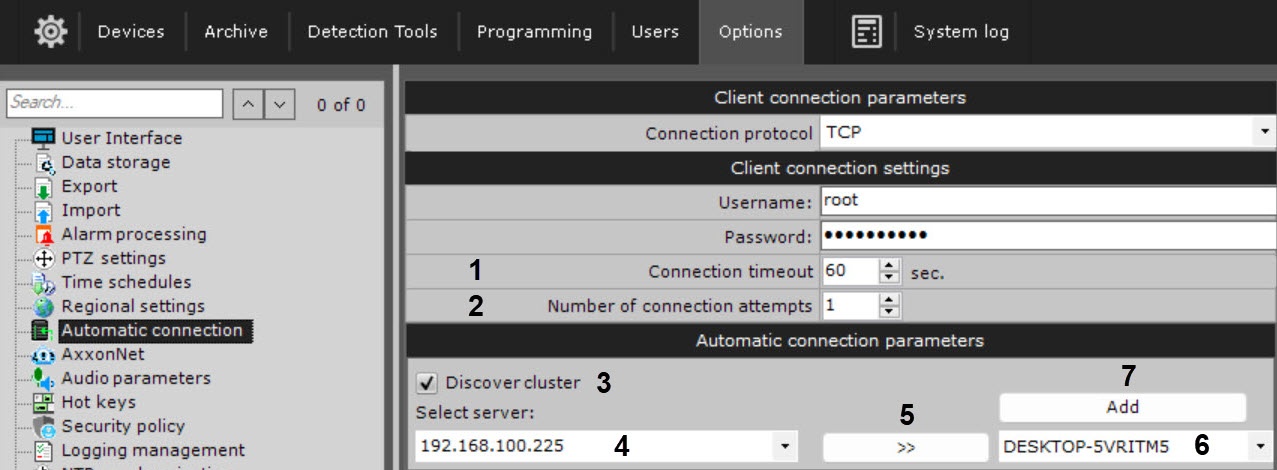Select the User Interface monitor icon
Image resolution: width=1277 pixels, height=470 pixels.
[x=44, y=138]
